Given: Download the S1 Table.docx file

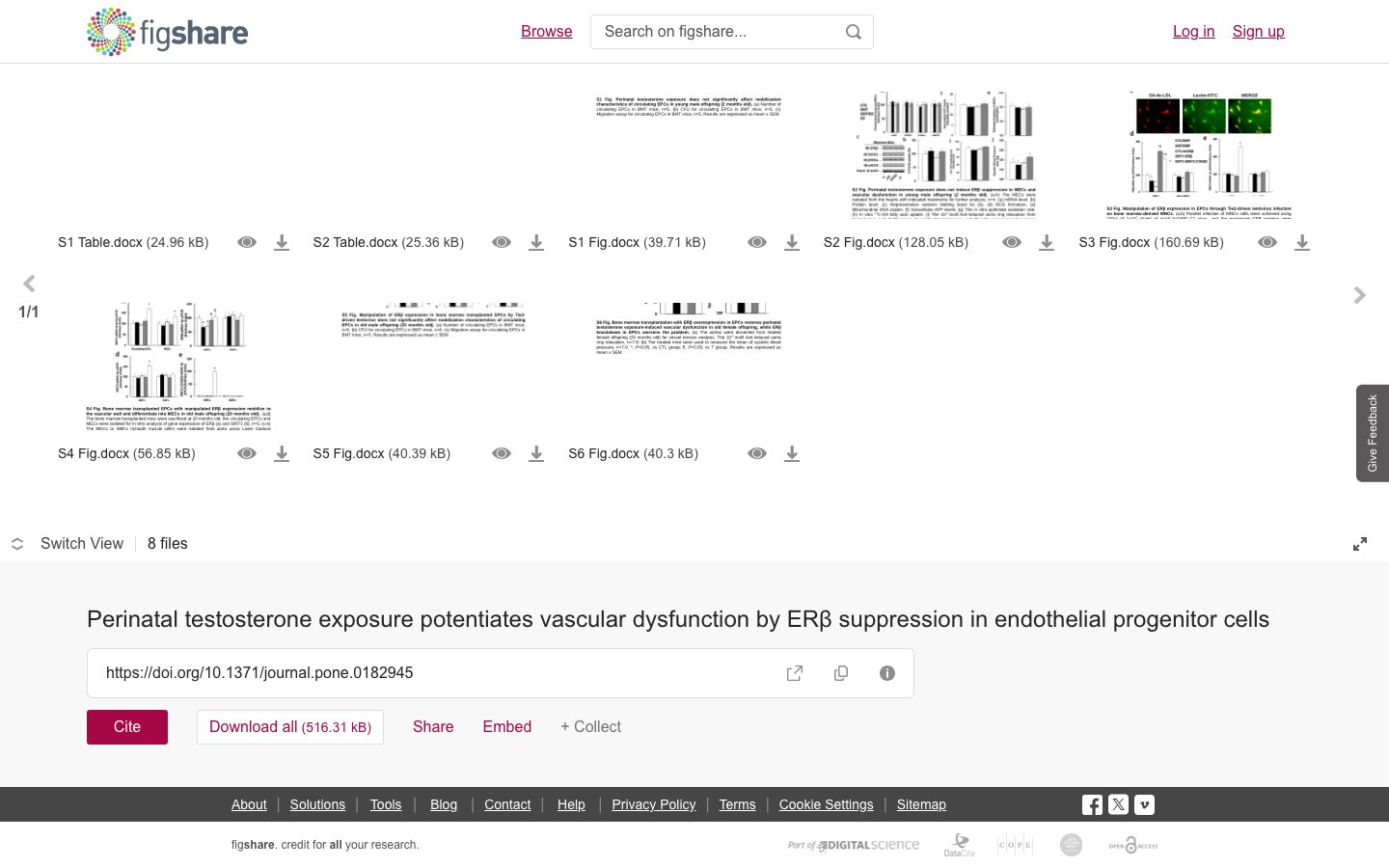Looking at the screenshot, I should [x=282, y=242].
